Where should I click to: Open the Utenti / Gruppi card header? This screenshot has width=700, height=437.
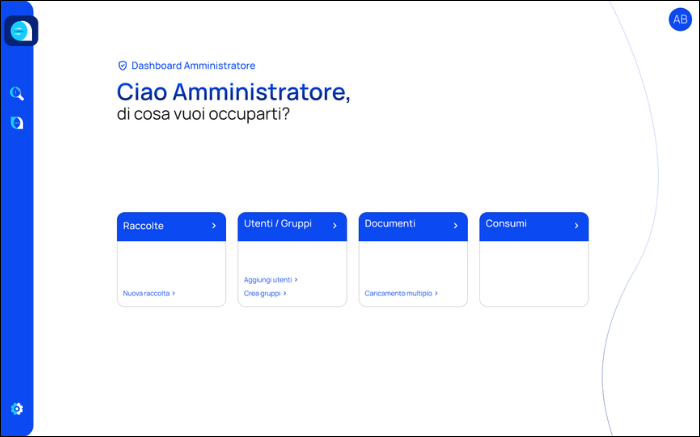click(x=292, y=227)
